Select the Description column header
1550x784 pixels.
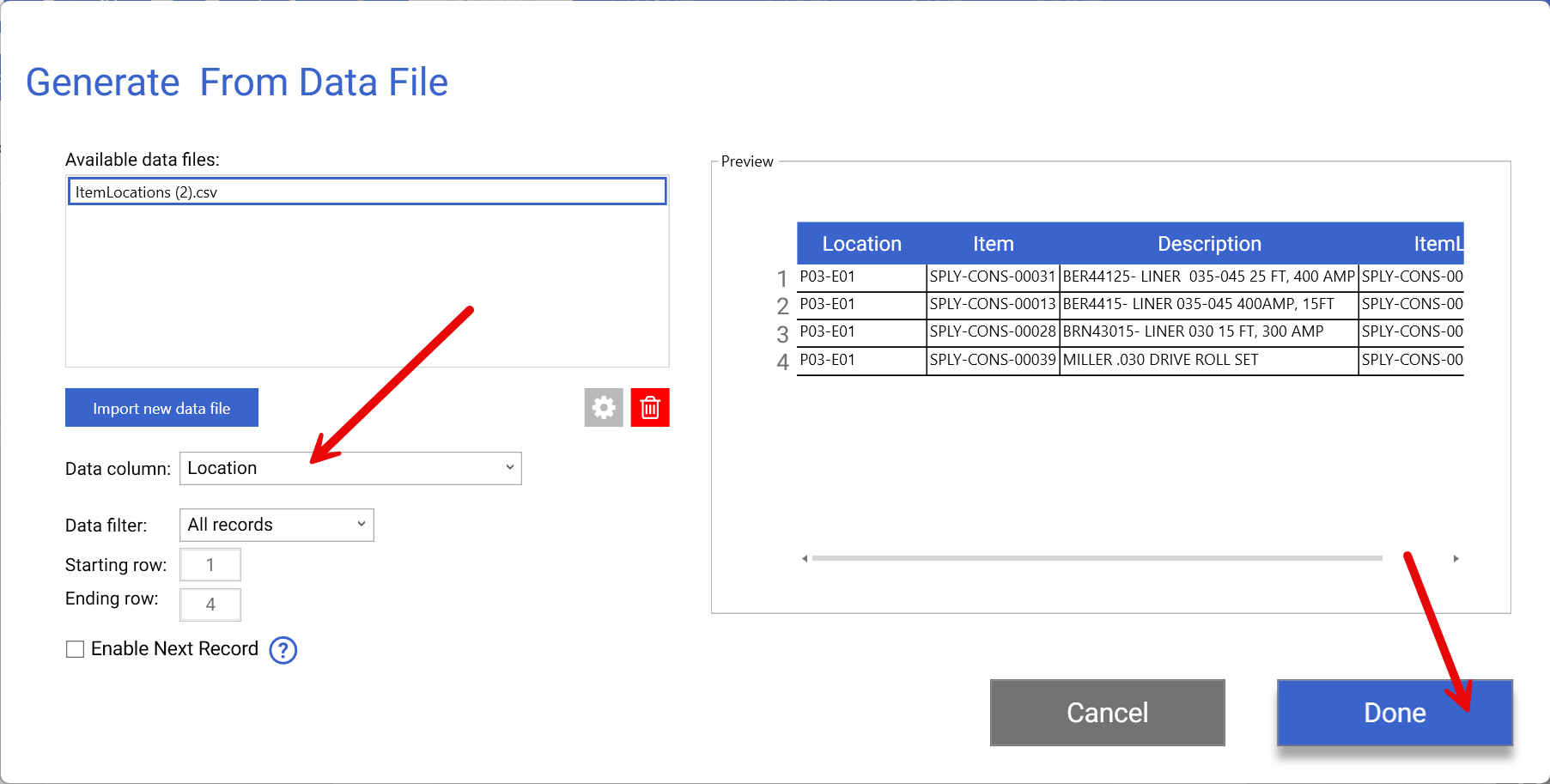pyautogui.click(x=1208, y=244)
